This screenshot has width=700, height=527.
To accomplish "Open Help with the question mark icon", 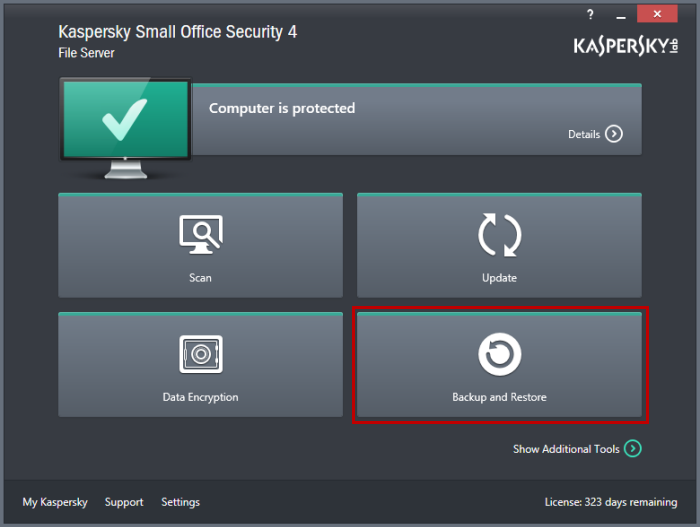I will 590,14.
